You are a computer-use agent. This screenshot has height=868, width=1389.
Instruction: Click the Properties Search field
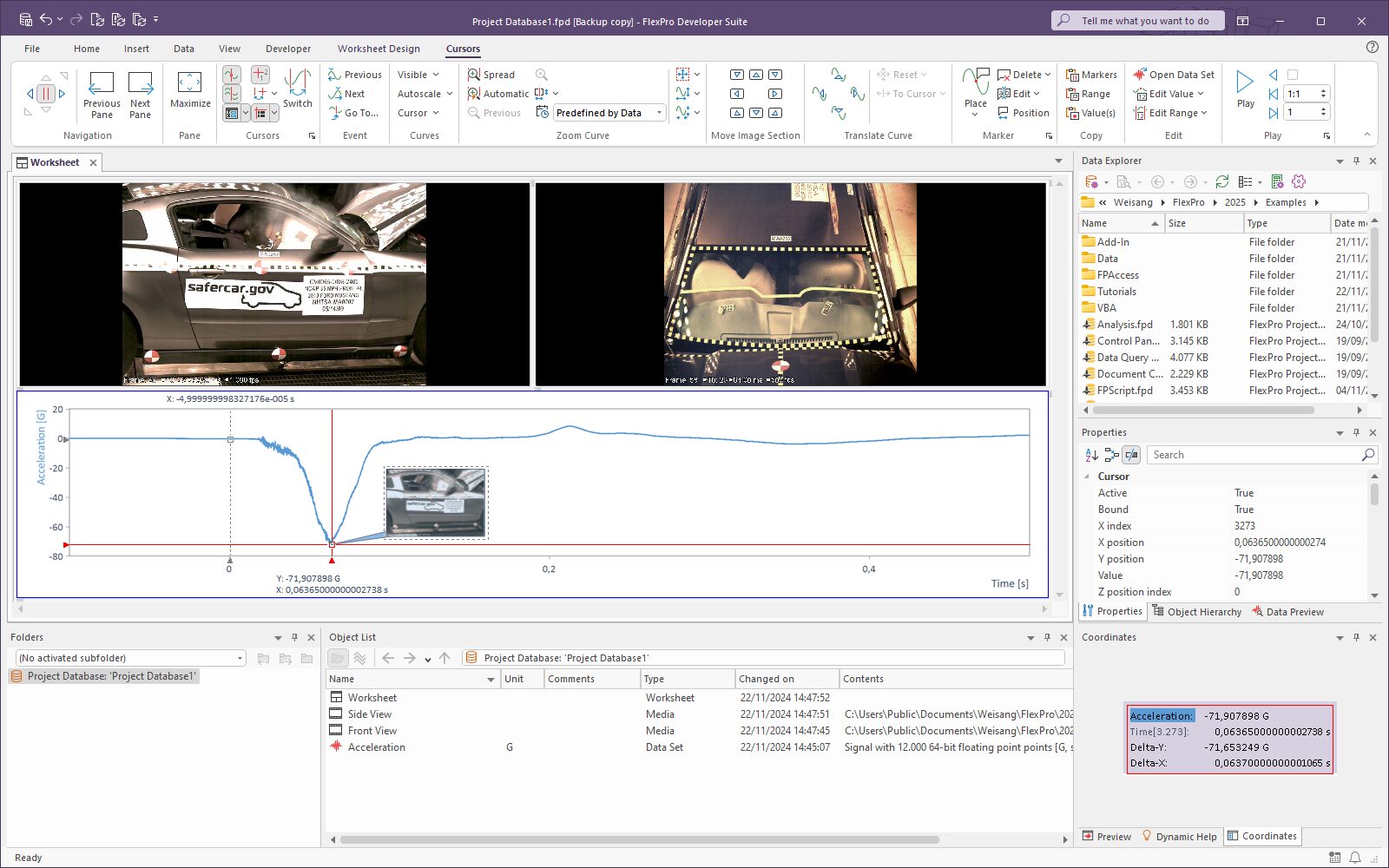[x=1254, y=455]
